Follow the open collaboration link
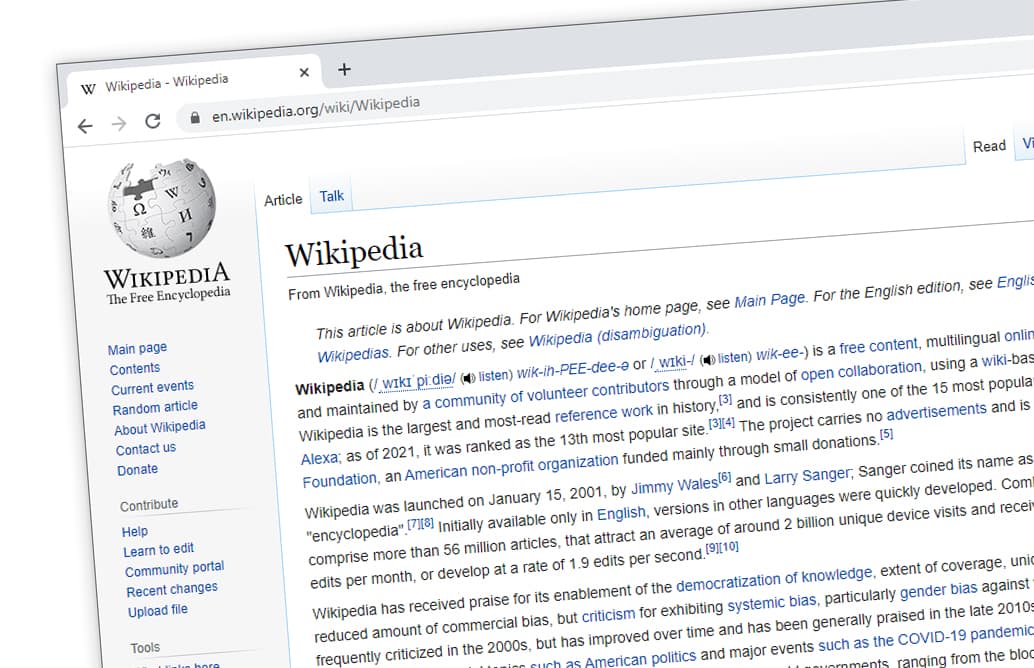Viewport: 1034px width, 668px height. click(x=861, y=371)
